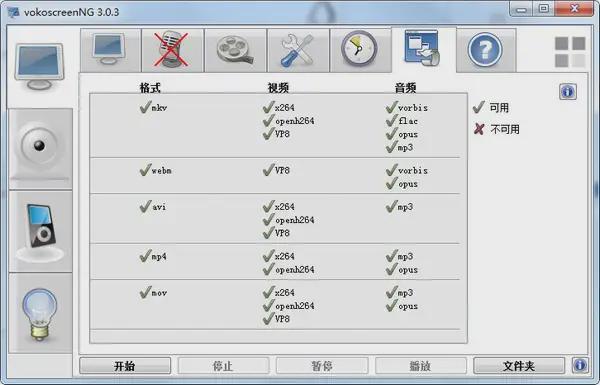Click the 文件夹 folder button
This screenshot has height=385, width=600.
click(519, 366)
